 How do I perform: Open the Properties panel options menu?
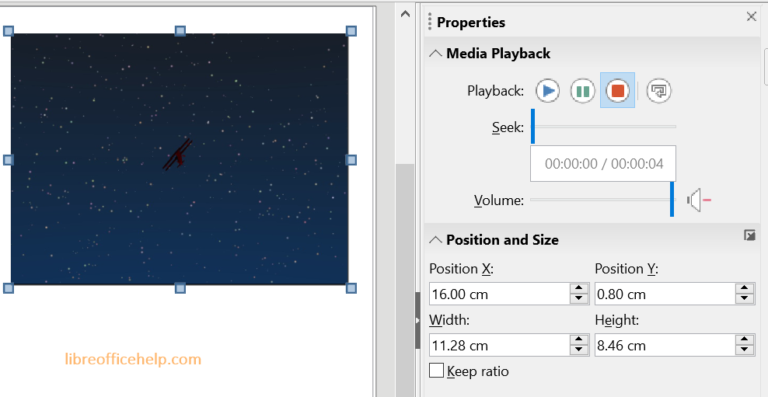430,22
